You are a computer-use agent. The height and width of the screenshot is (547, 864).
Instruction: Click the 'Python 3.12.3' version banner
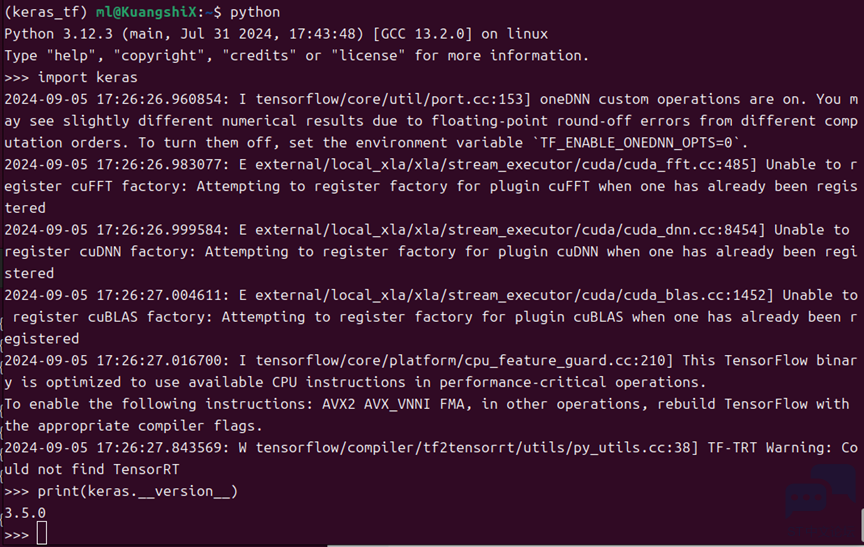coord(58,34)
